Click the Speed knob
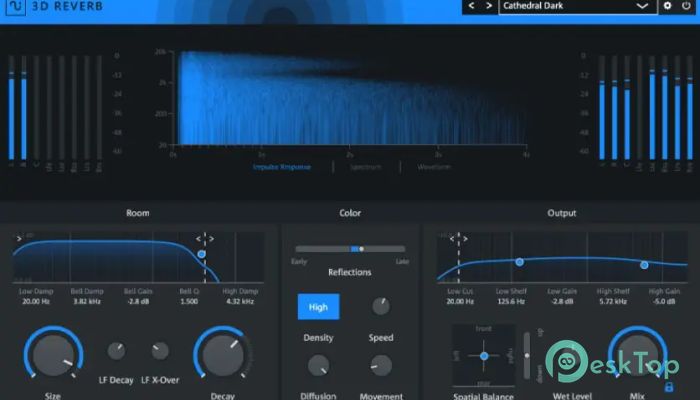Screen dimensions: 700x400 380,307
